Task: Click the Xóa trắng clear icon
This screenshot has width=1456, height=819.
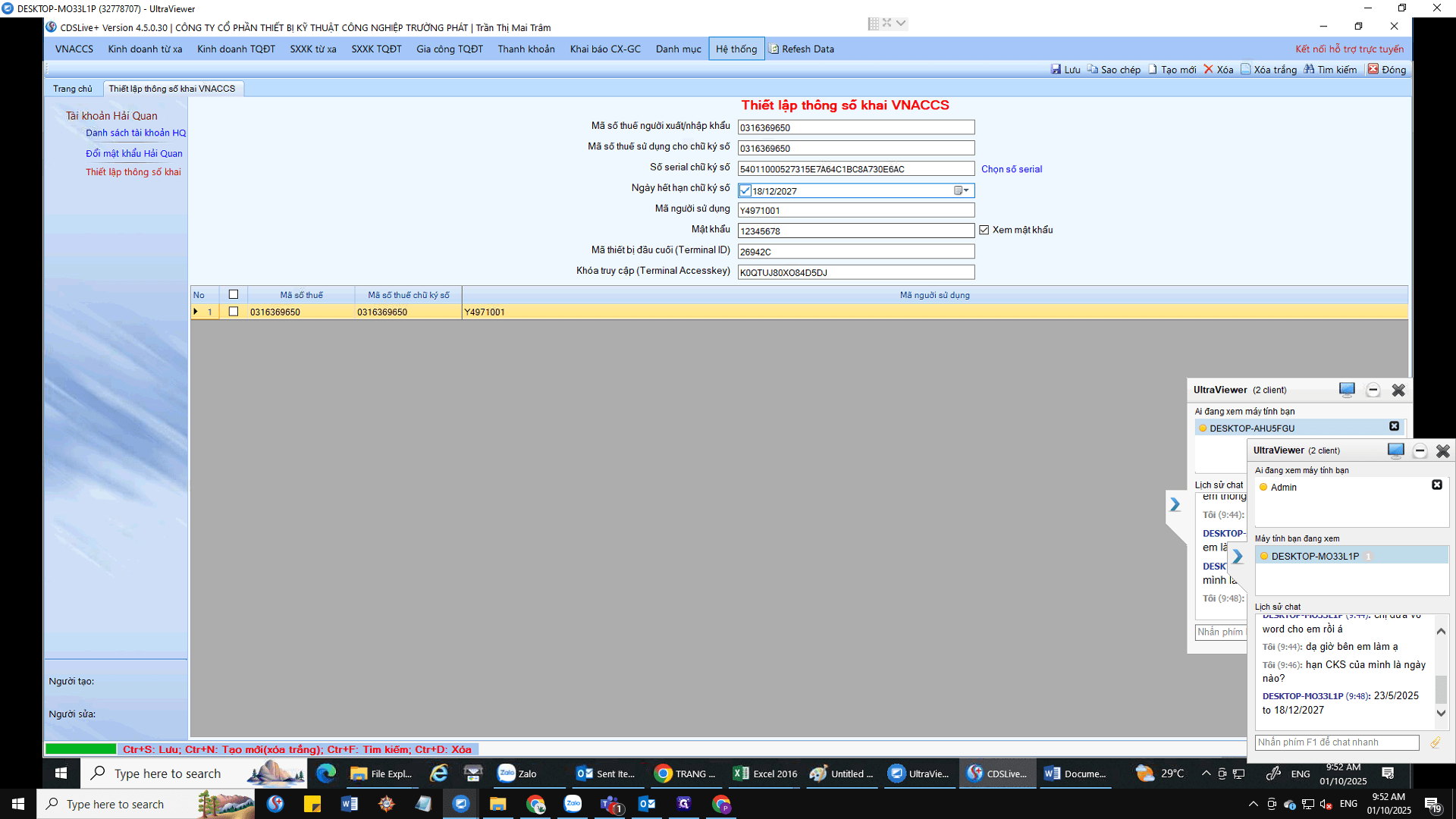Action: [x=1245, y=69]
